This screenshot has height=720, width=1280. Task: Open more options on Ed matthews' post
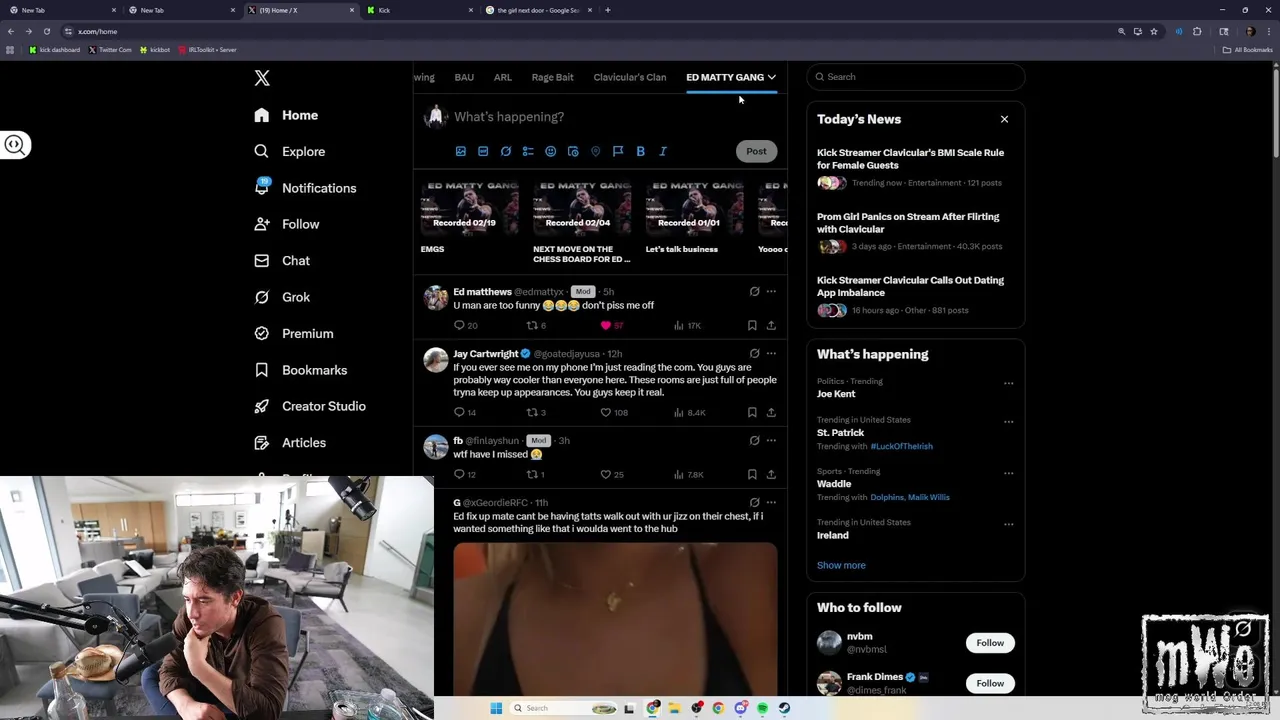pyautogui.click(x=771, y=292)
